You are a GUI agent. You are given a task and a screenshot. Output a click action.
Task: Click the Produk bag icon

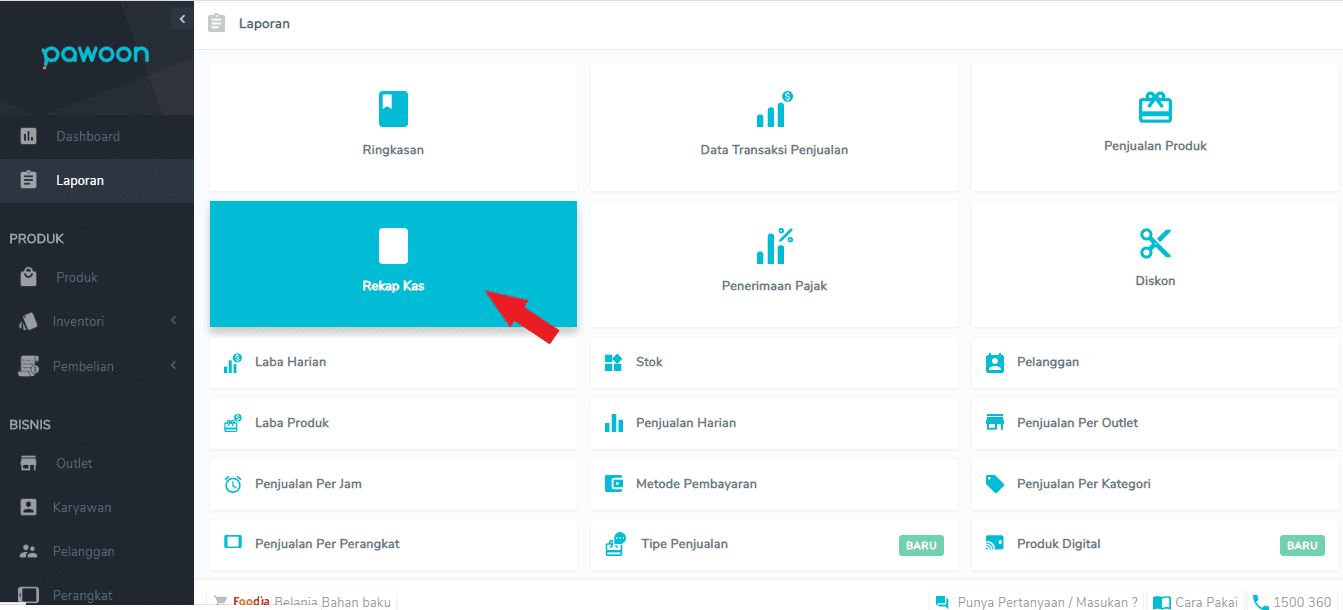(x=29, y=277)
